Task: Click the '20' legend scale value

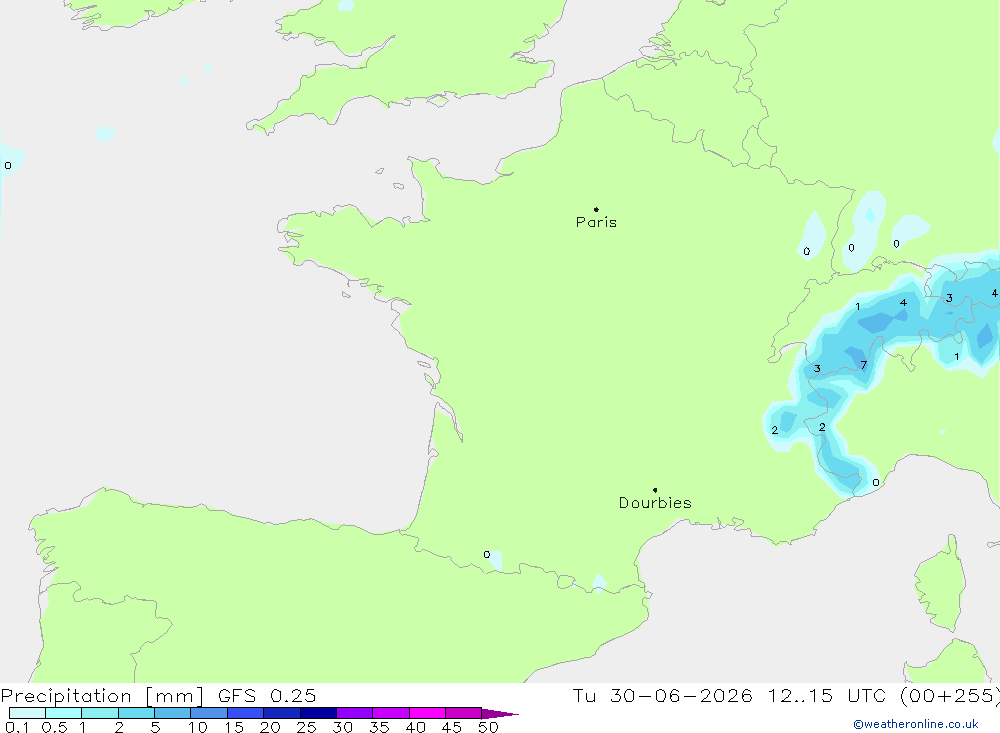Action: pyautogui.click(x=270, y=727)
